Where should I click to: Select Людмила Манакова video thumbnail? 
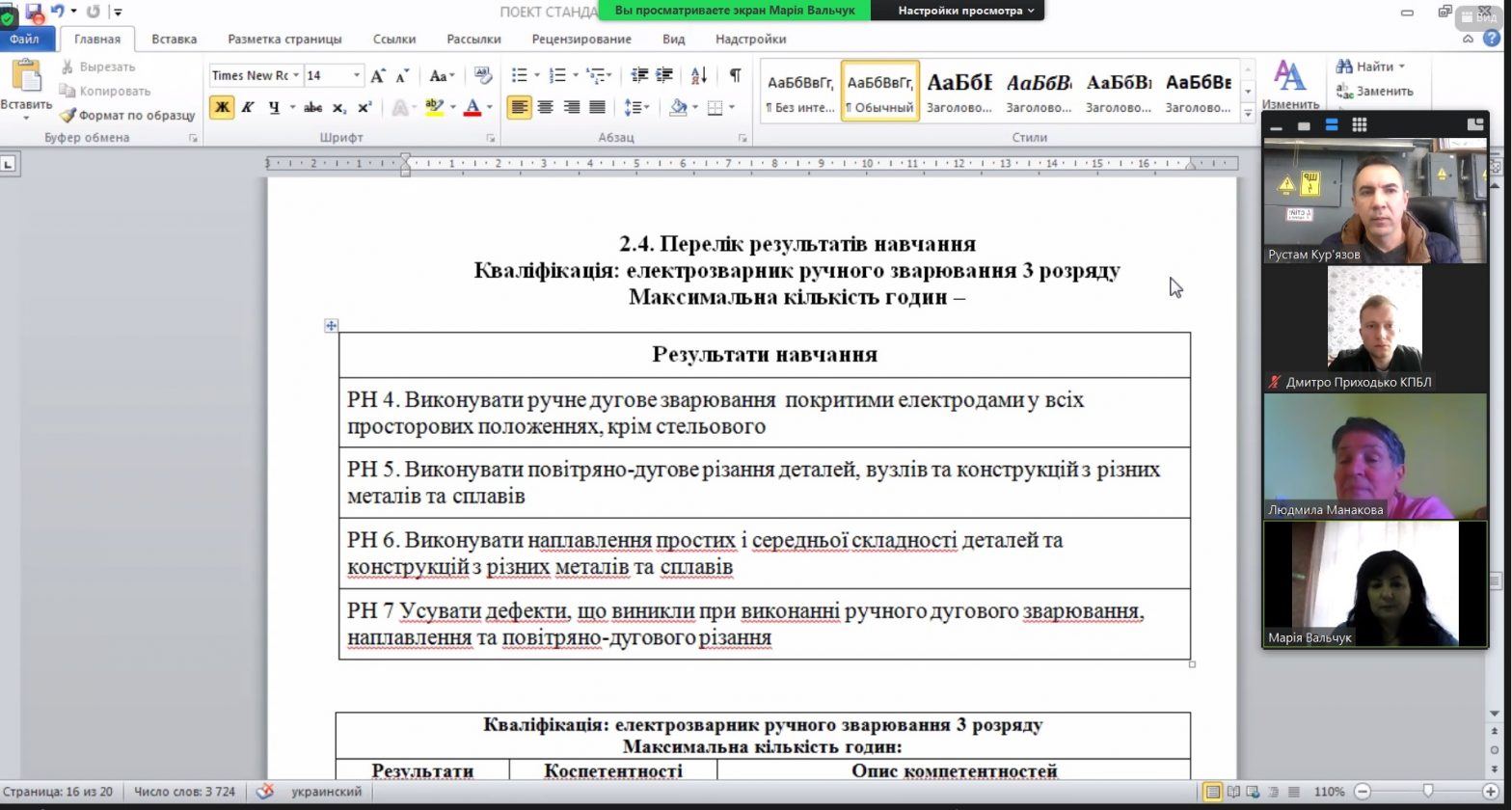[1375, 456]
